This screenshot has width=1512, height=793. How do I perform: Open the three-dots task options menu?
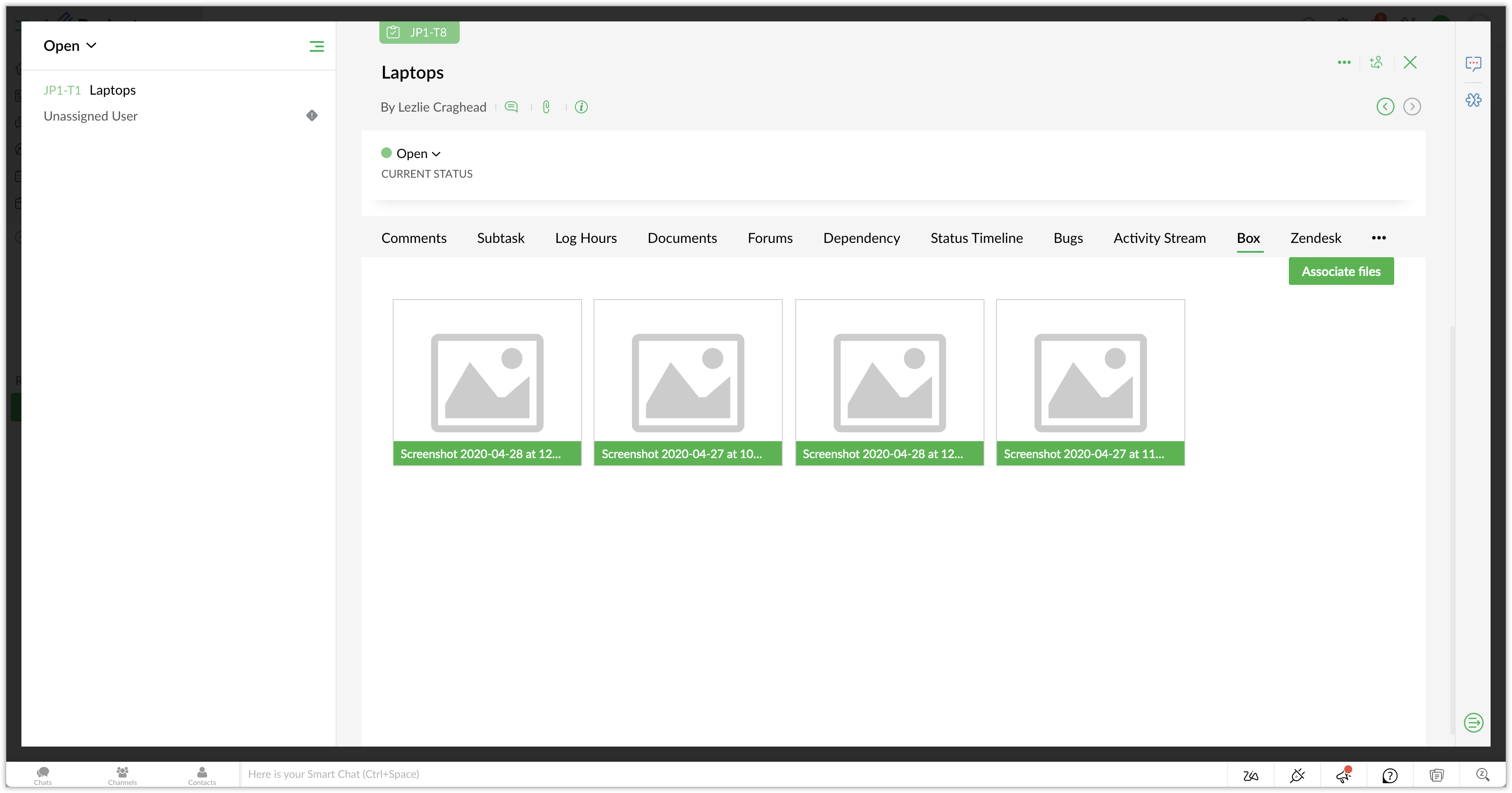pyautogui.click(x=1344, y=62)
